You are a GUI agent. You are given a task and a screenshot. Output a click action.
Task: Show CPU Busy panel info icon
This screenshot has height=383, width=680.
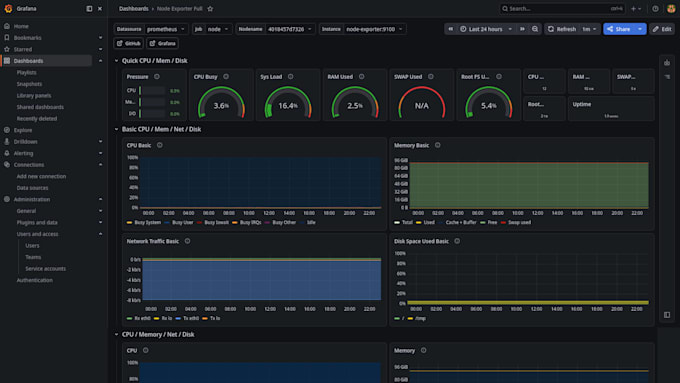coord(226,77)
